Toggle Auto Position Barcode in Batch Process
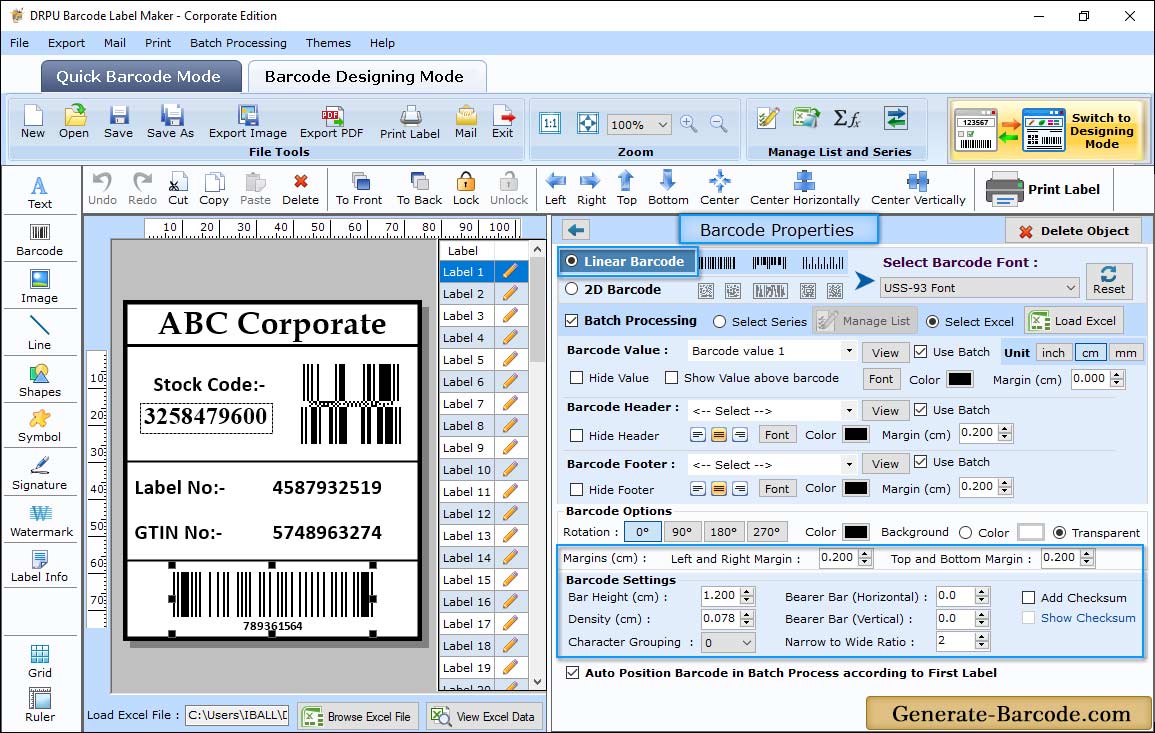The height and width of the screenshot is (733, 1155). 572,673
